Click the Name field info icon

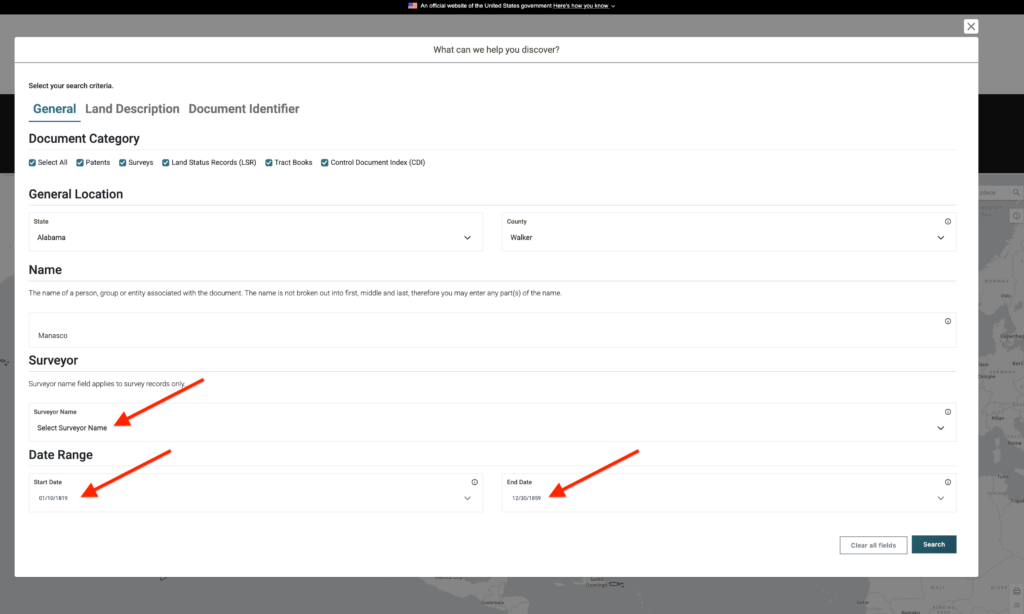[948, 321]
